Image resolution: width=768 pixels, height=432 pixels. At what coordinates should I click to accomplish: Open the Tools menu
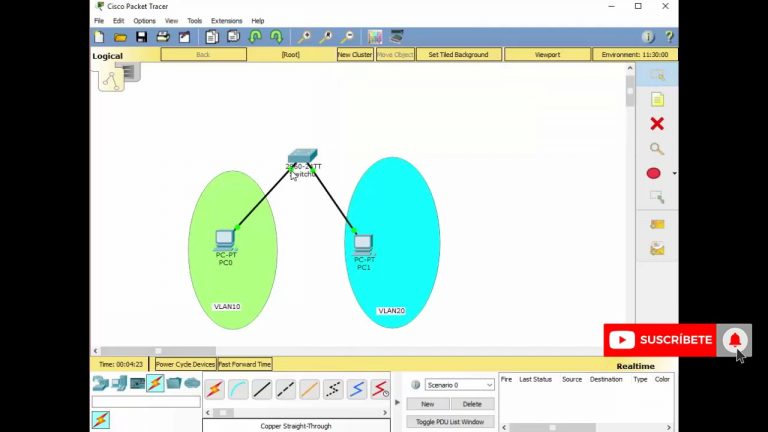point(194,21)
